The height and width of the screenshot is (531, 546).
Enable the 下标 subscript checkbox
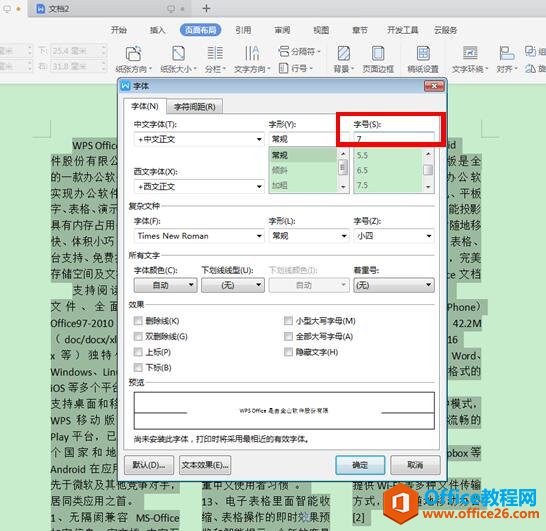138,367
